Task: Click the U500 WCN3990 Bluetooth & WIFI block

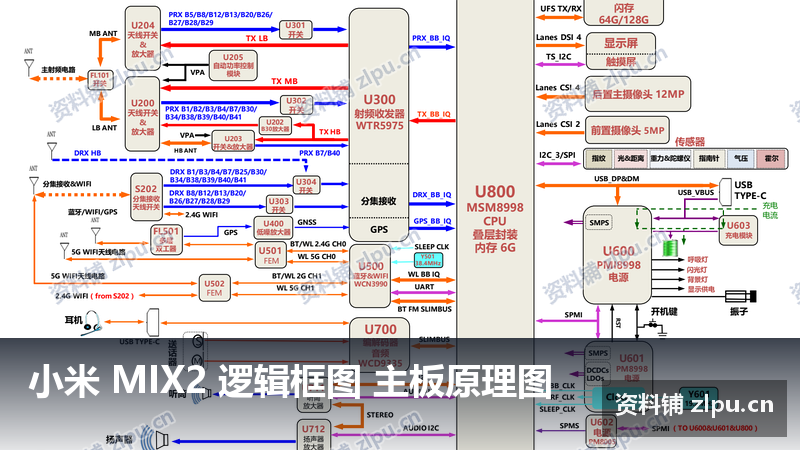Action: (x=370, y=276)
